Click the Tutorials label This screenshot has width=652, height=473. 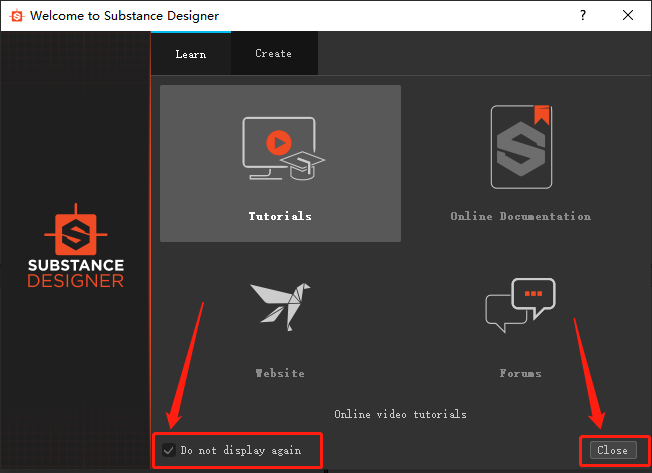pyautogui.click(x=280, y=216)
